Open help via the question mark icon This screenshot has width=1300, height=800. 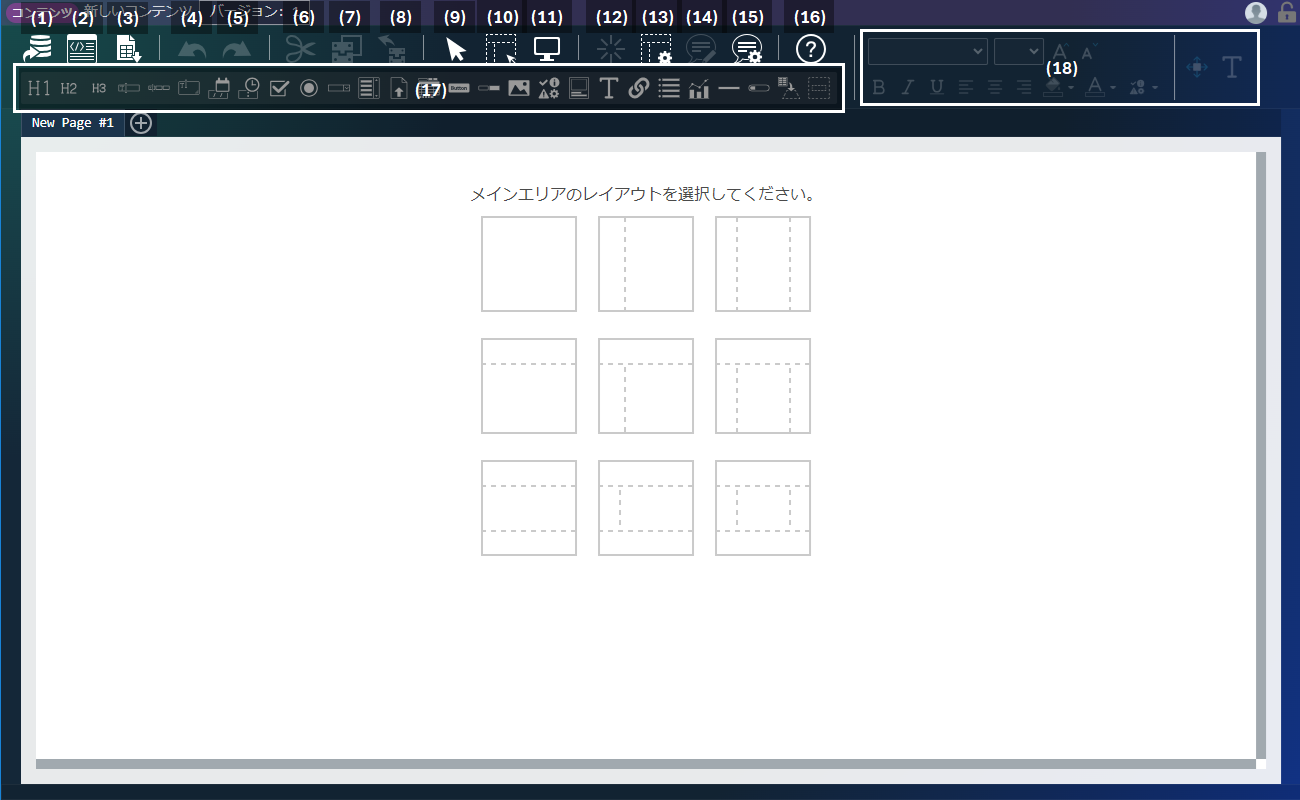[810, 49]
